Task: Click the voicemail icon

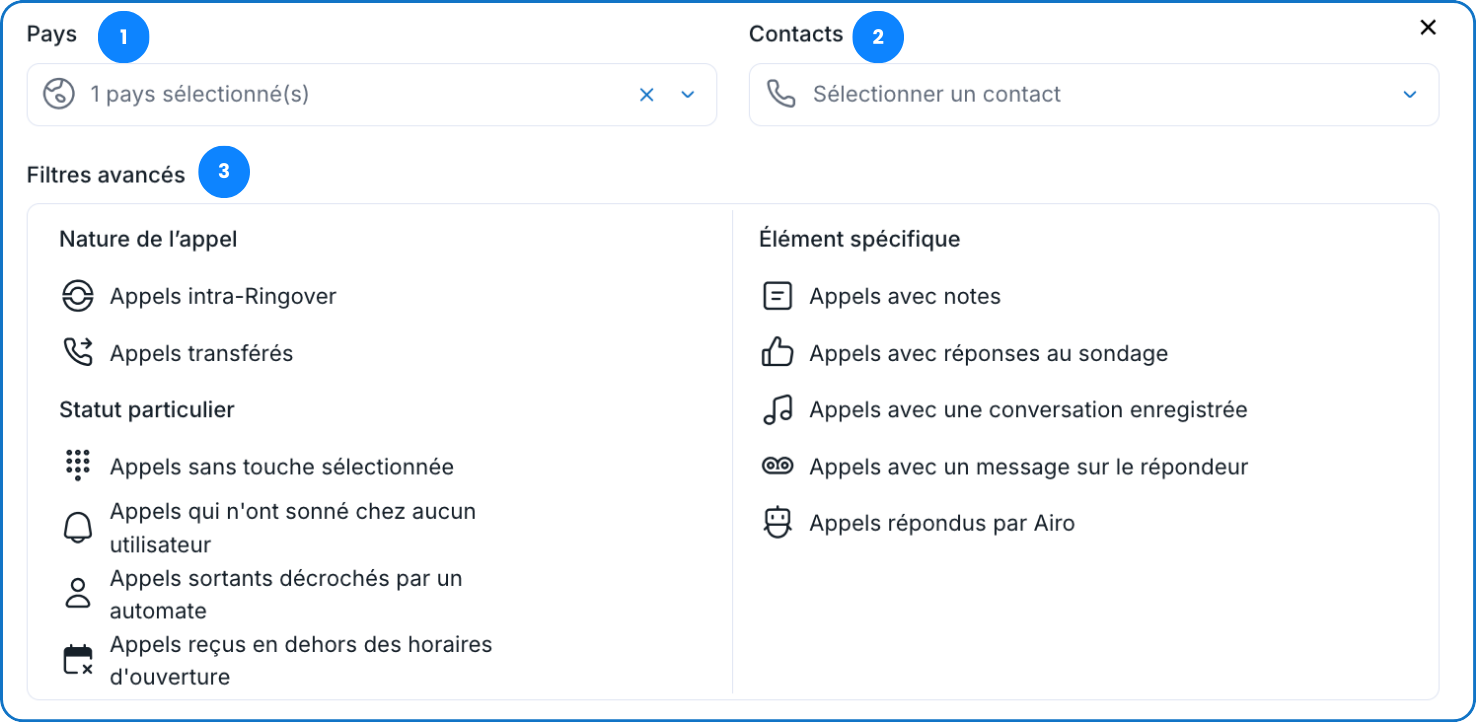Action: 777,466
